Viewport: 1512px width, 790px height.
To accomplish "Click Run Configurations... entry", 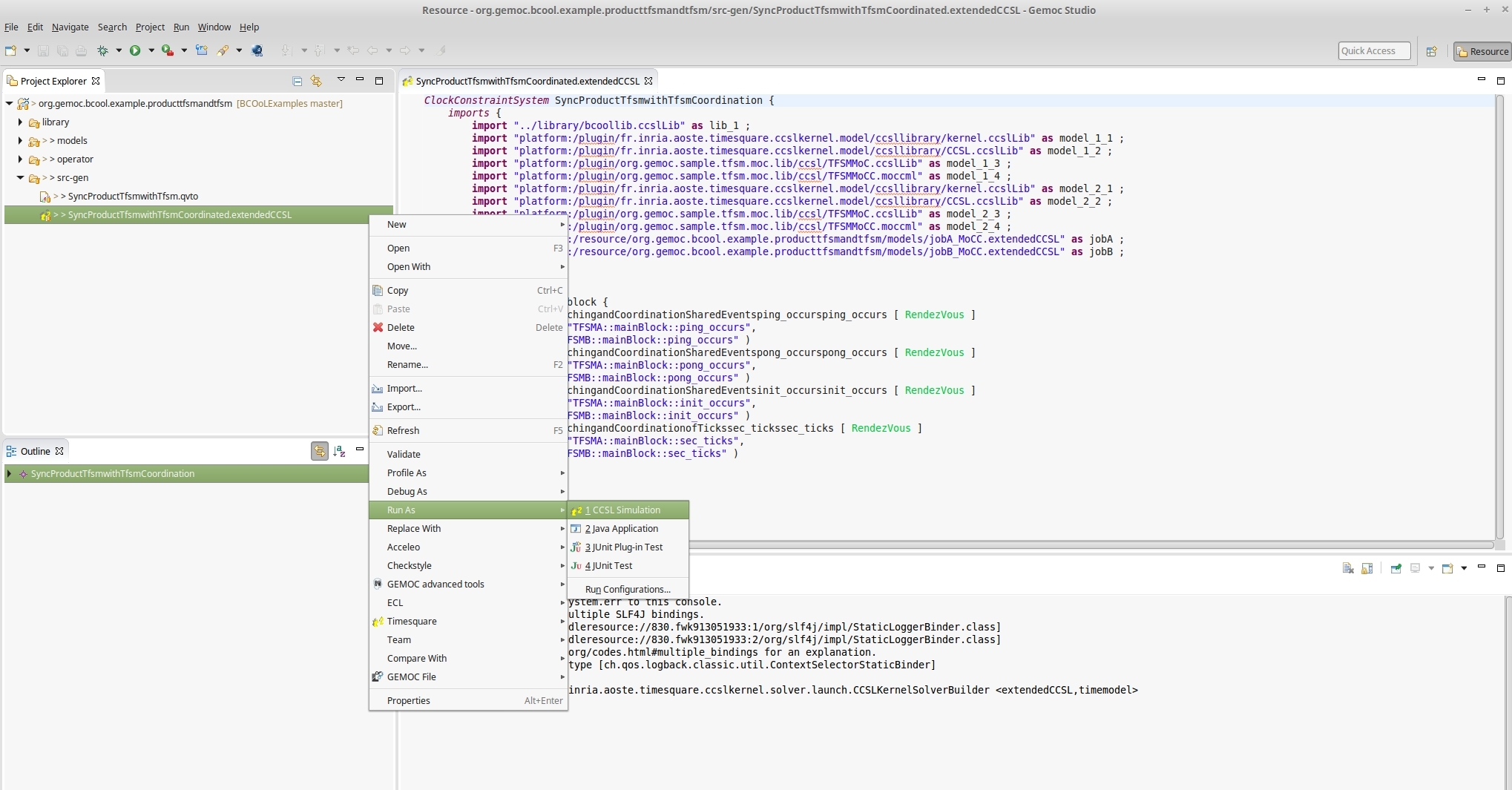I will (x=627, y=589).
